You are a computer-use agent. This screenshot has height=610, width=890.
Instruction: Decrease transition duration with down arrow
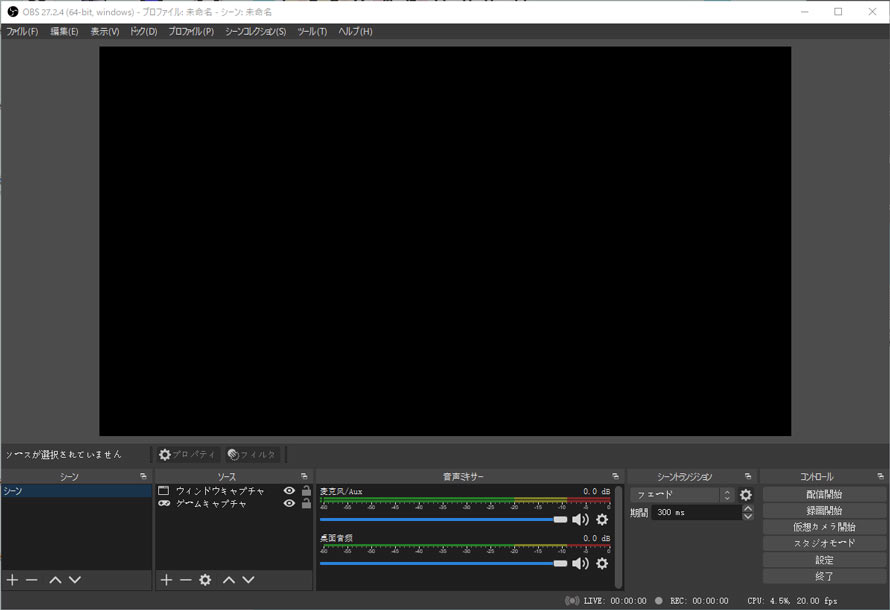(748, 516)
